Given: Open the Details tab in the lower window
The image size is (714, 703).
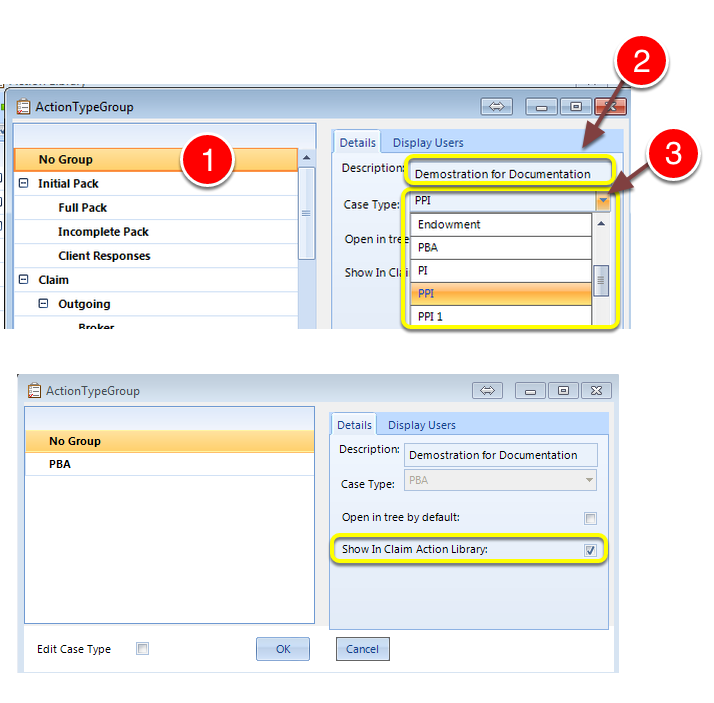Looking at the screenshot, I should coord(354,425).
